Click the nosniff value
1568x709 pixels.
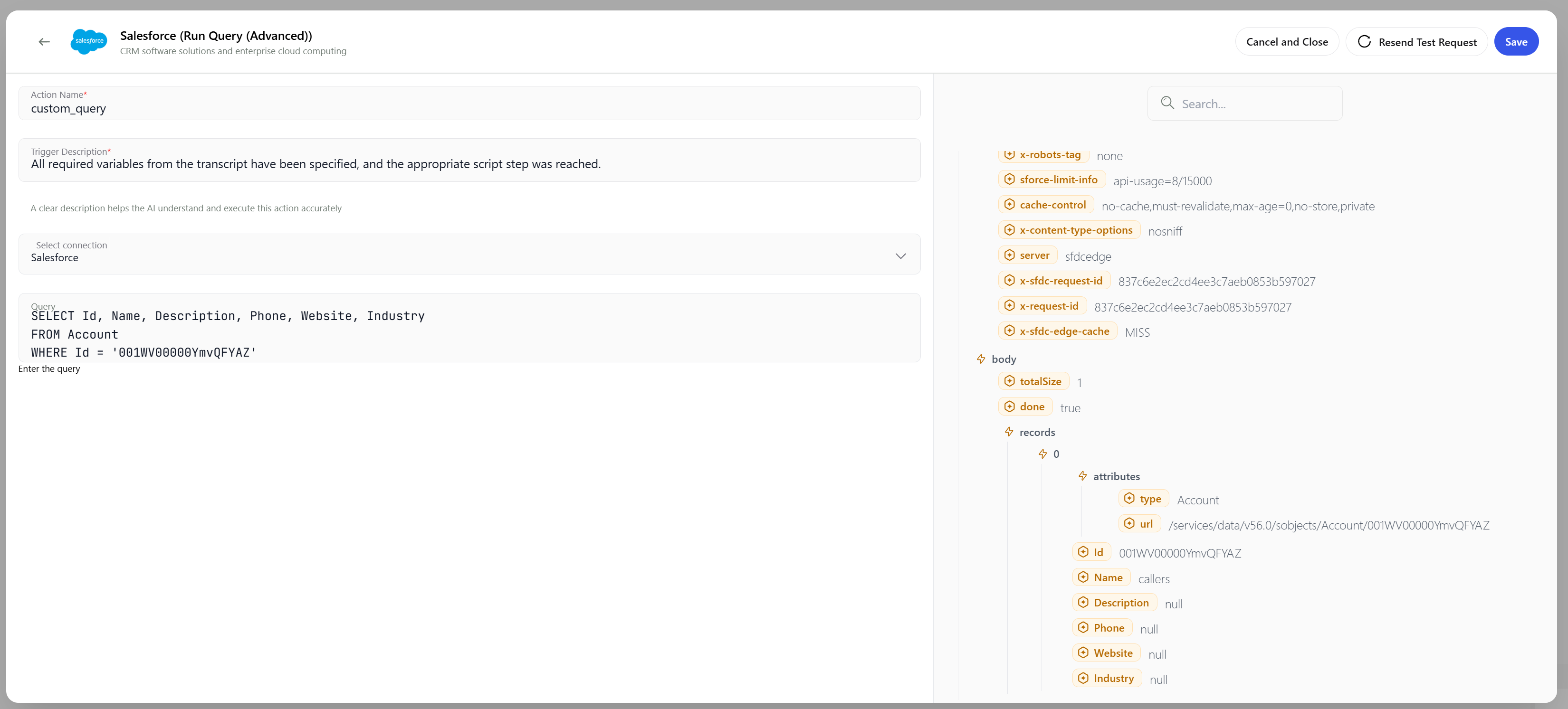pos(1165,231)
